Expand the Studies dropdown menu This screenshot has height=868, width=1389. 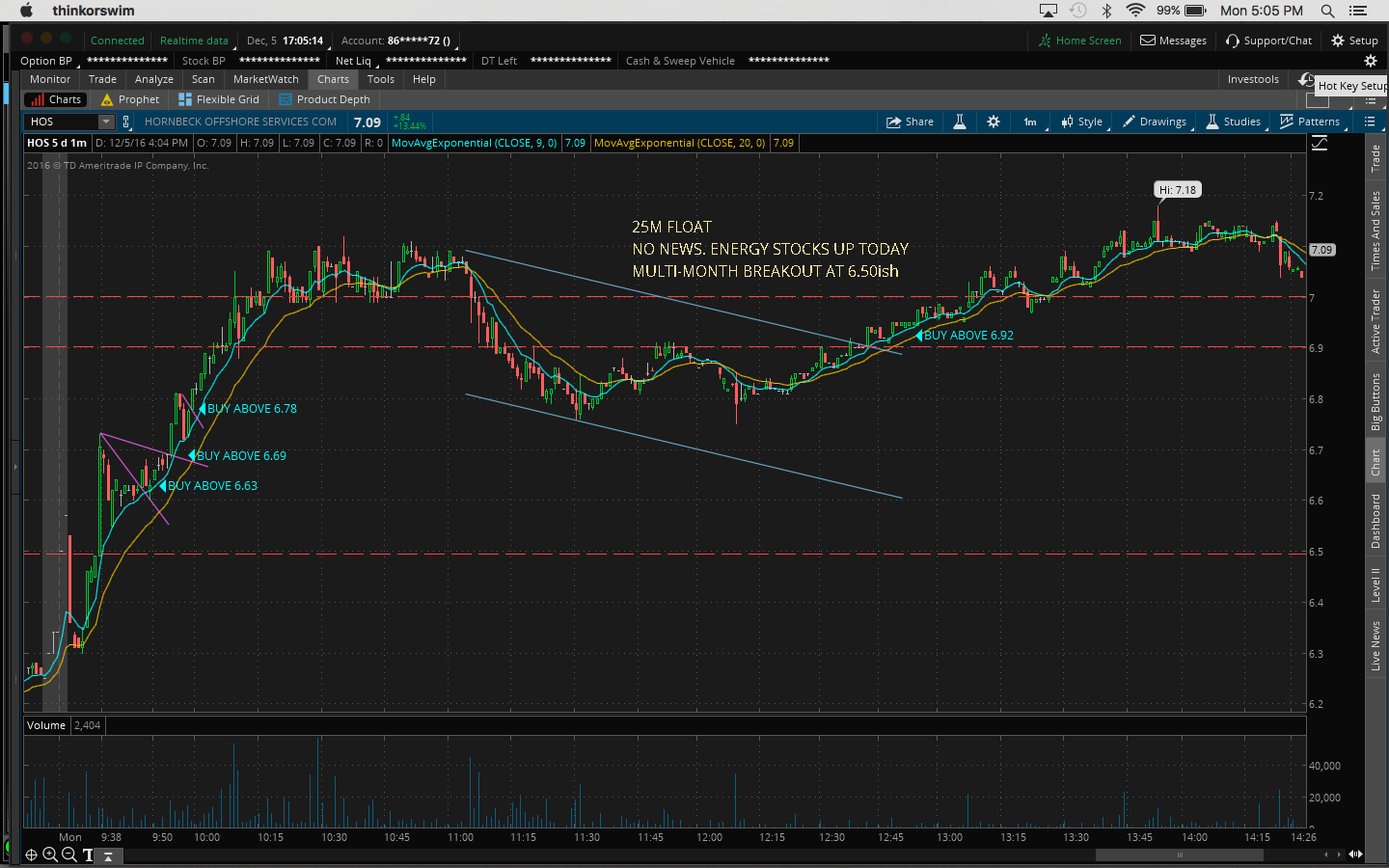[x=1234, y=122]
